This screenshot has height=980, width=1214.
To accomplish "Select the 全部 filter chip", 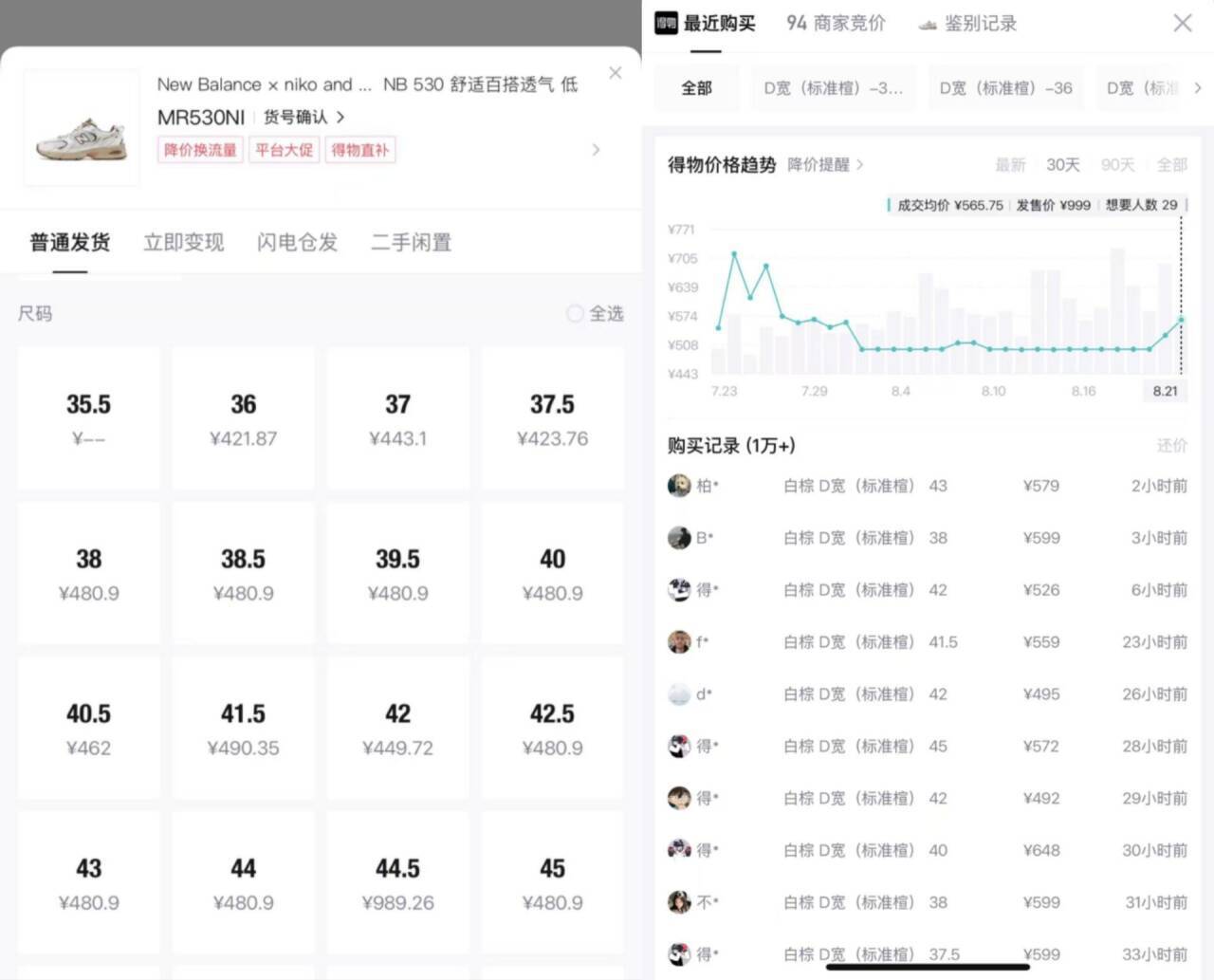I will [697, 88].
